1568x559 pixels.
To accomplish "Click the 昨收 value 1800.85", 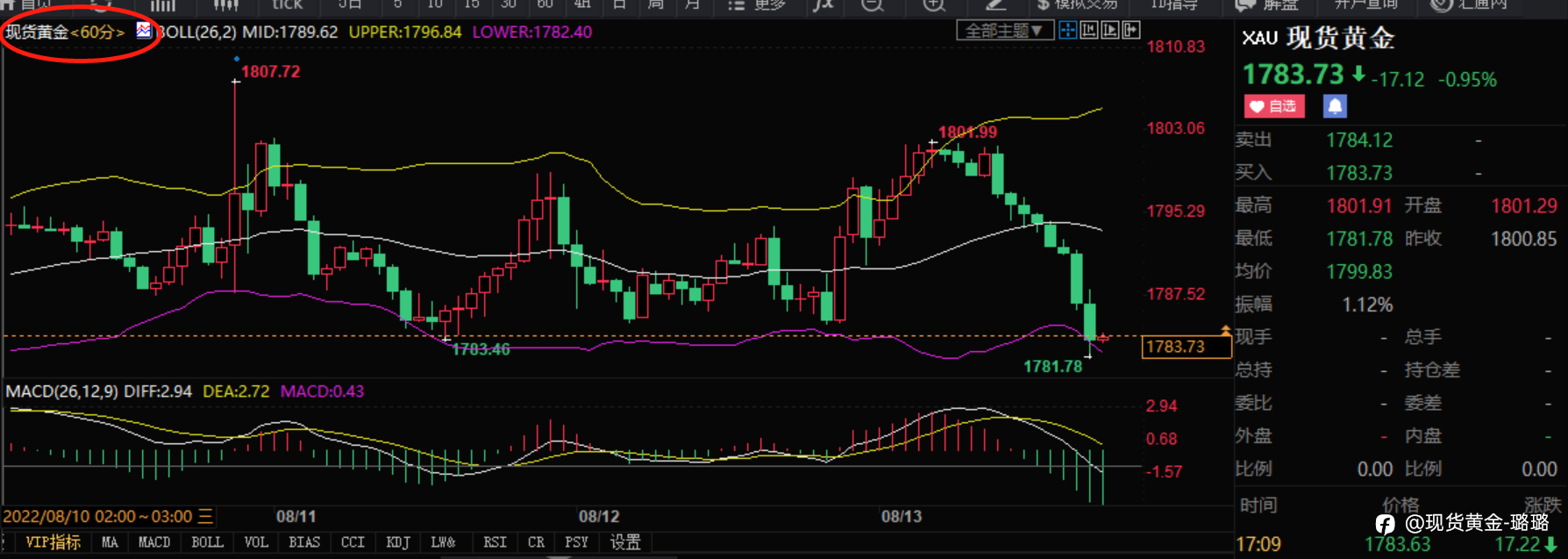I will 1524,239.
